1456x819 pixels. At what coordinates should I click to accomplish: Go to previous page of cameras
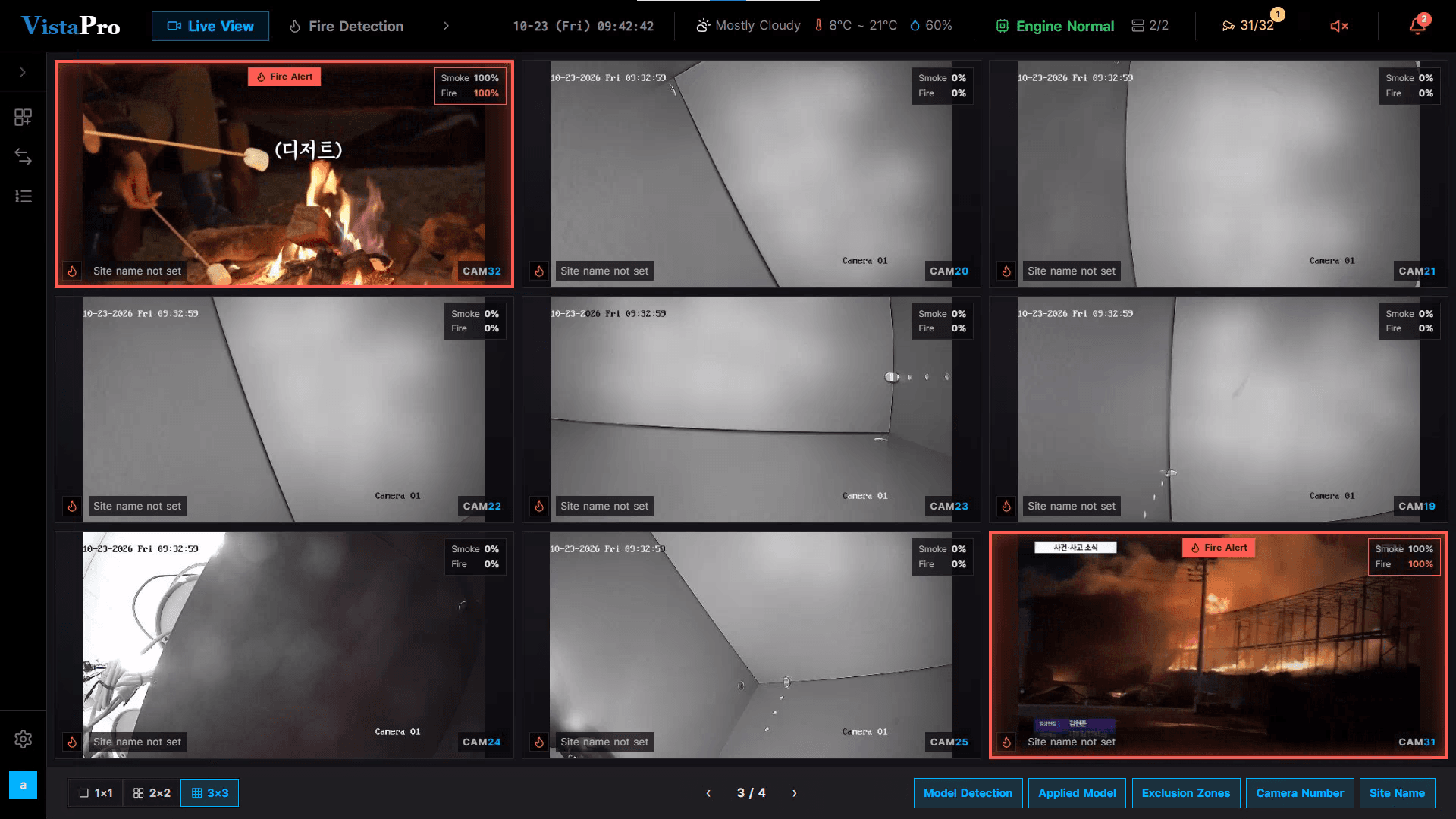[708, 793]
